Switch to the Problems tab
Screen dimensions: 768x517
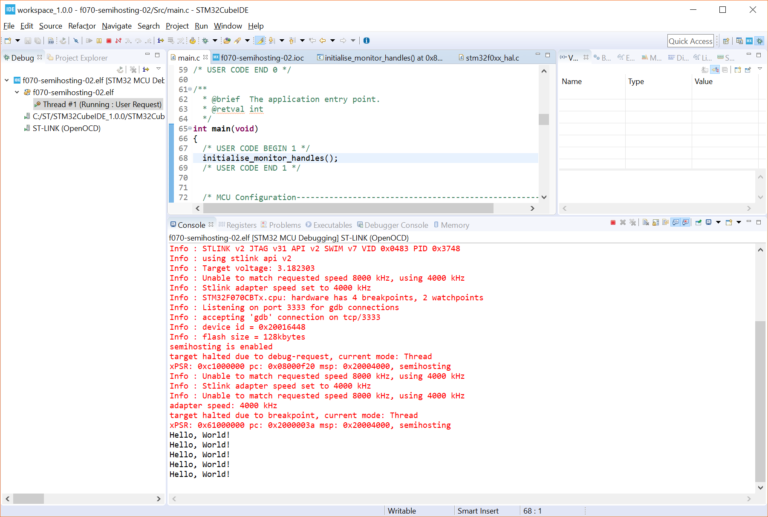(x=281, y=225)
